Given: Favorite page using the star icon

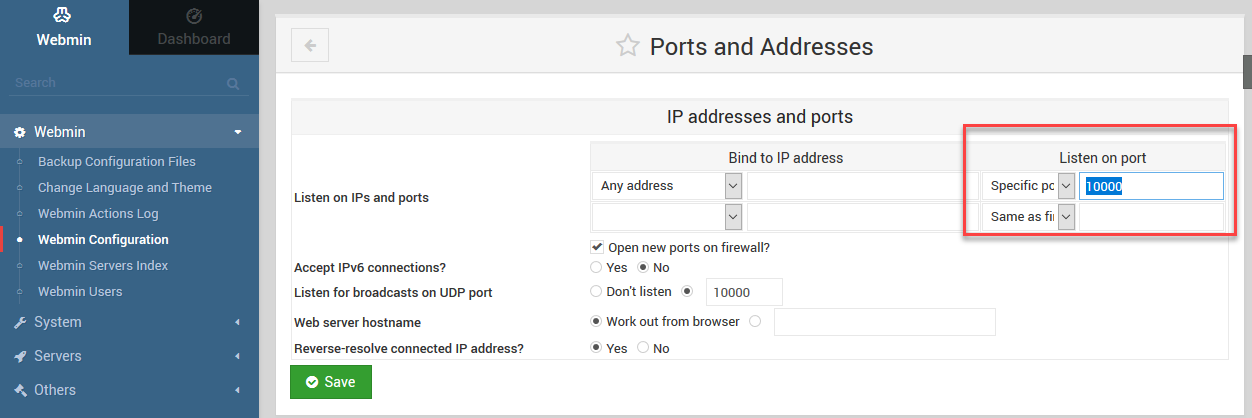Looking at the screenshot, I should (x=627, y=46).
